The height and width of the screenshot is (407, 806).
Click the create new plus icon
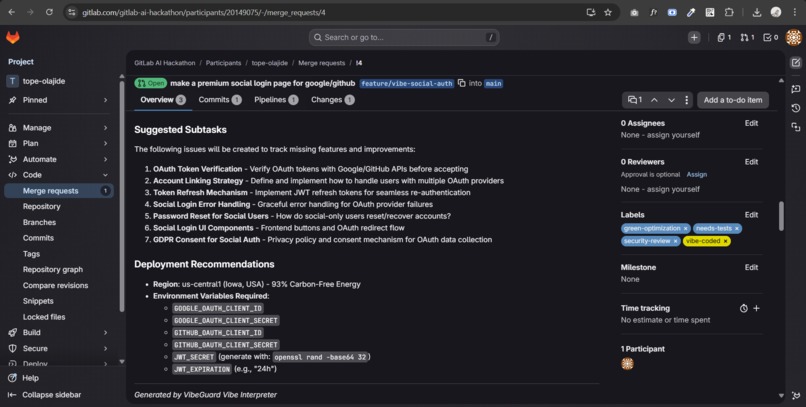click(x=694, y=38)
